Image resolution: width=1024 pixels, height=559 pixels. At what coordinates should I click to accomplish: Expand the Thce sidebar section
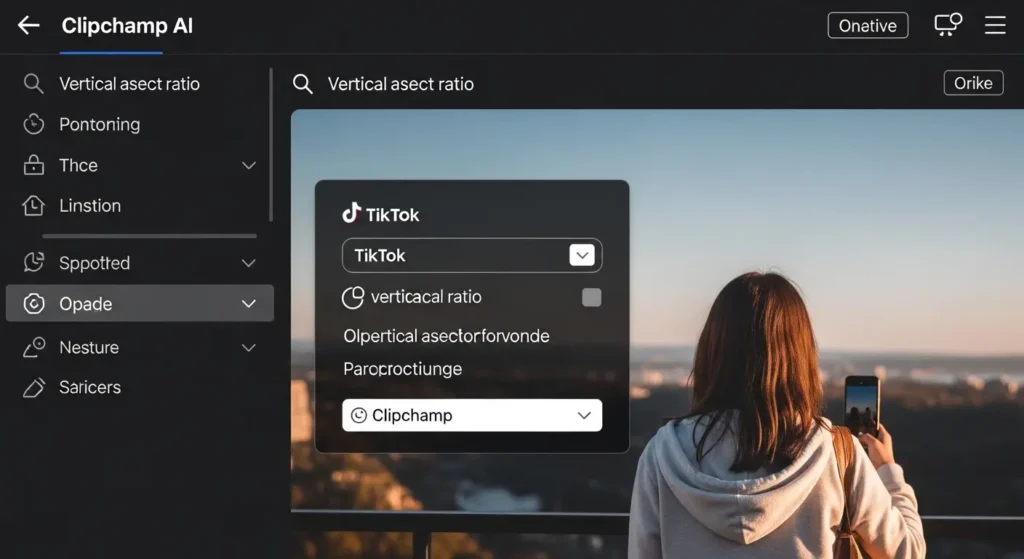249,165
